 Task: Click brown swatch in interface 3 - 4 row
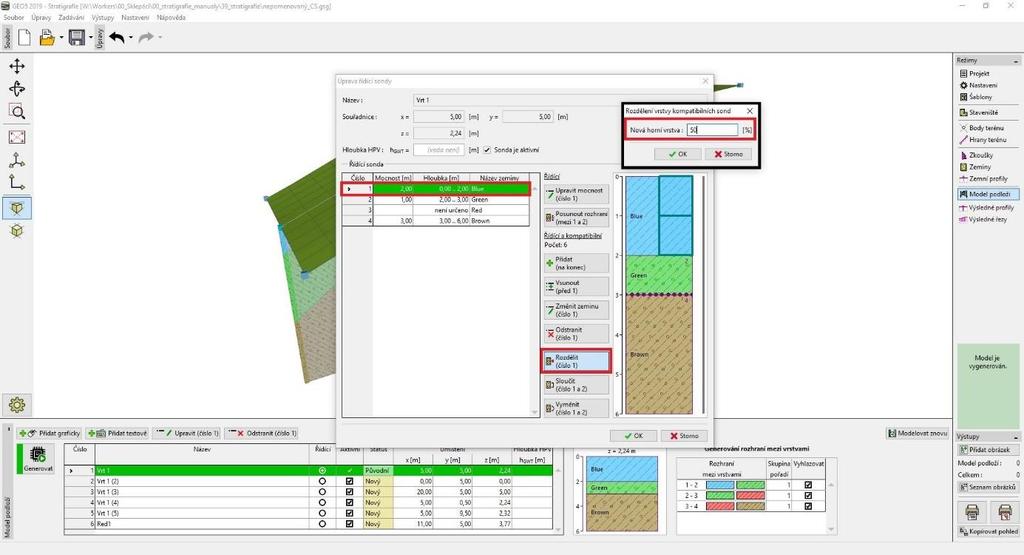coord(750,506)
